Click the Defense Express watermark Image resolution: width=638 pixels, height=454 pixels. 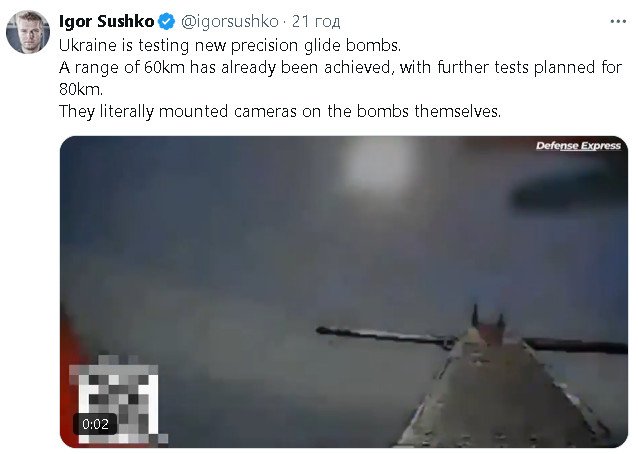[578, 146]
